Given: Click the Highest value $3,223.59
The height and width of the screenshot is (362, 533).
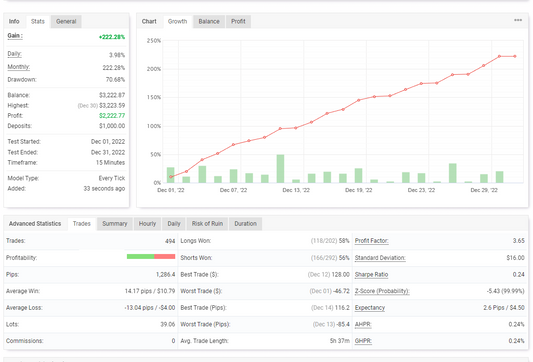Looking at the screenshot, I should tap(112, 105).
